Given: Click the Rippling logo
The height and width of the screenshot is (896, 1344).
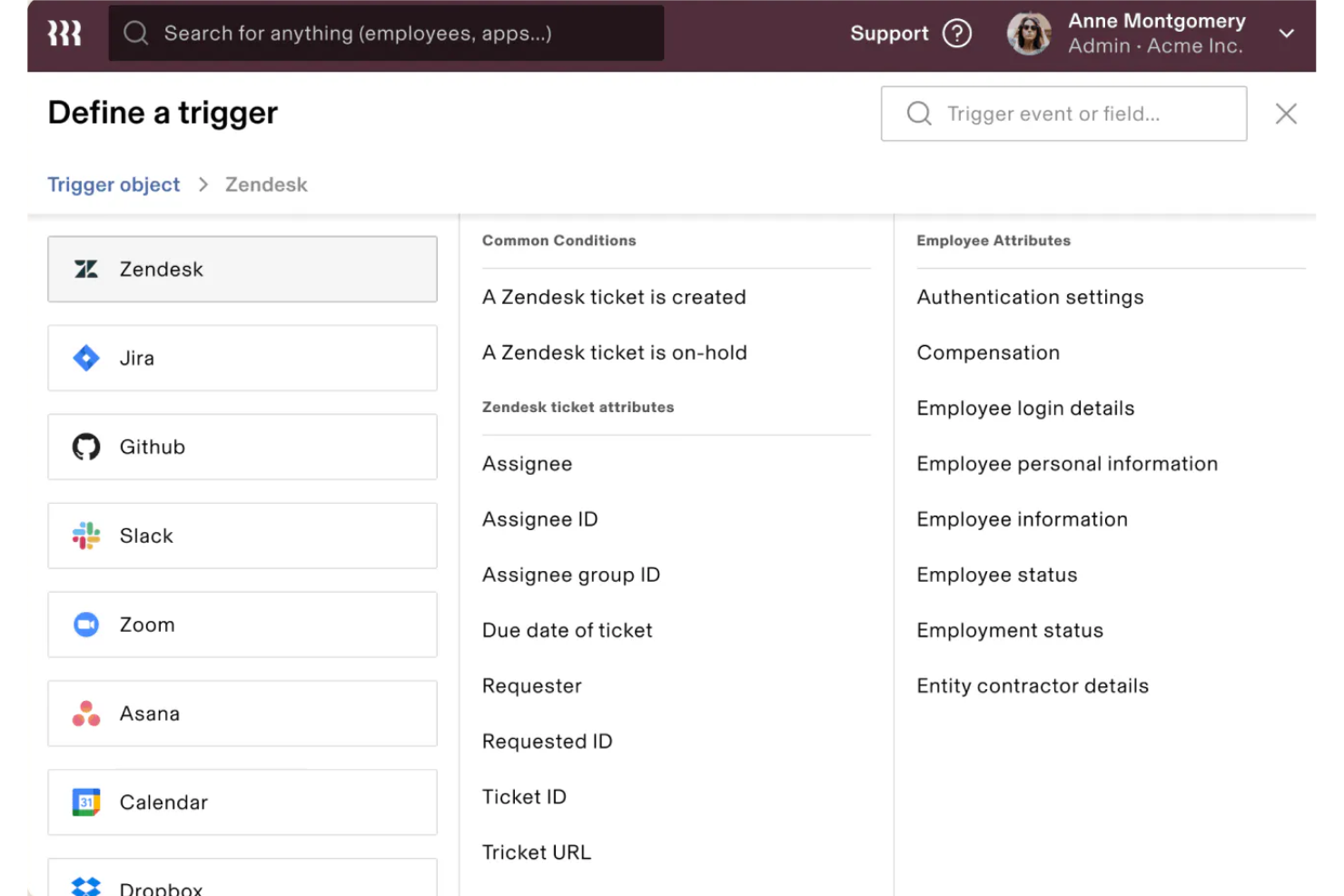Looking at the screenshot, I should [62, 33].
